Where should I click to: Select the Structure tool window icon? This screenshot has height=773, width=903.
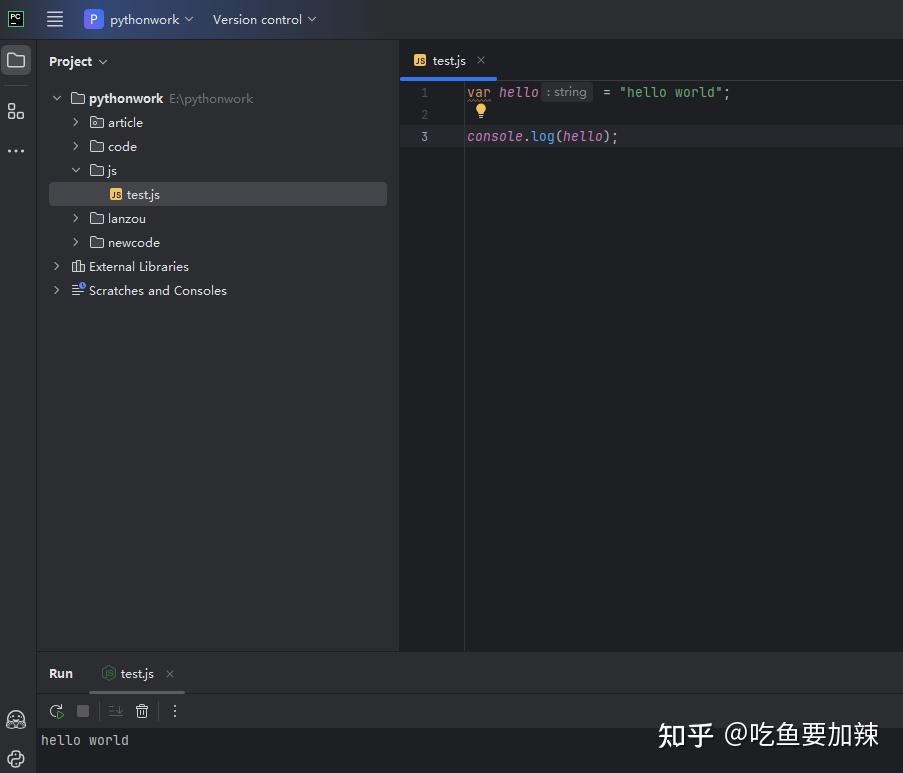click(x=15, y=111)
